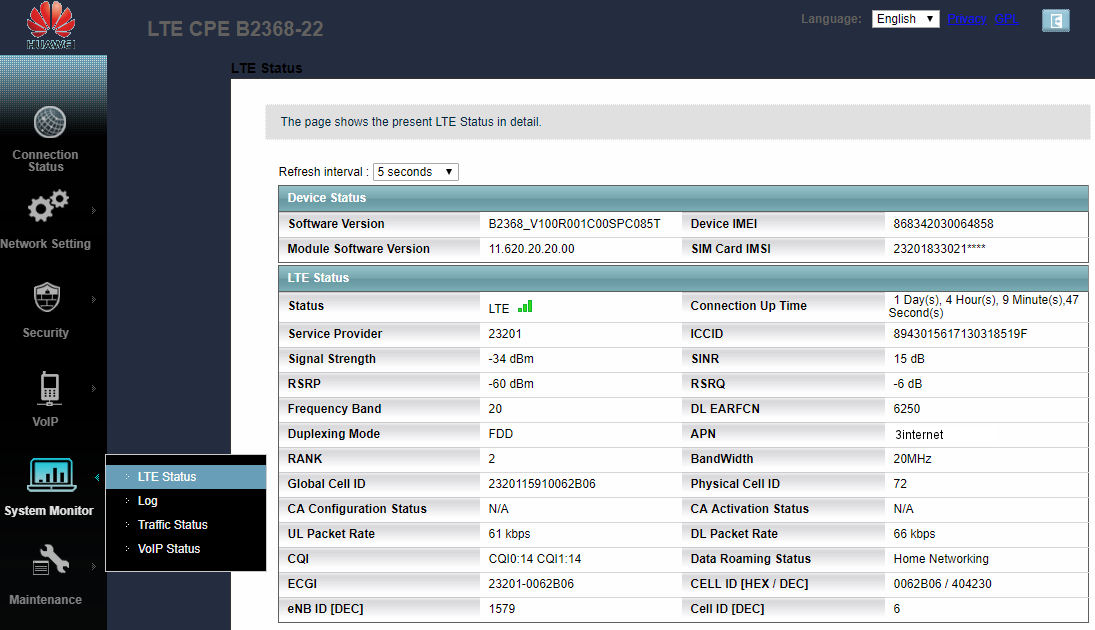This screenshot has height=630, width=1095.
Task: Click the logout icon at top right
Action: coord(1055,21)
